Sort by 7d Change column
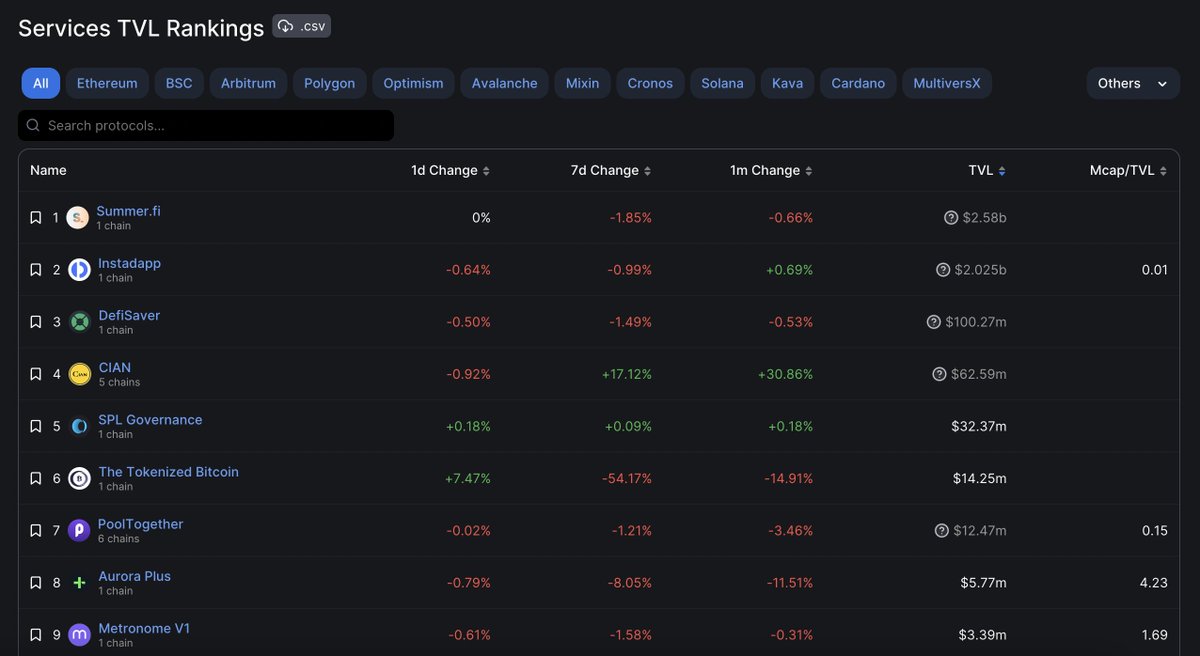 tap(611, 170)
